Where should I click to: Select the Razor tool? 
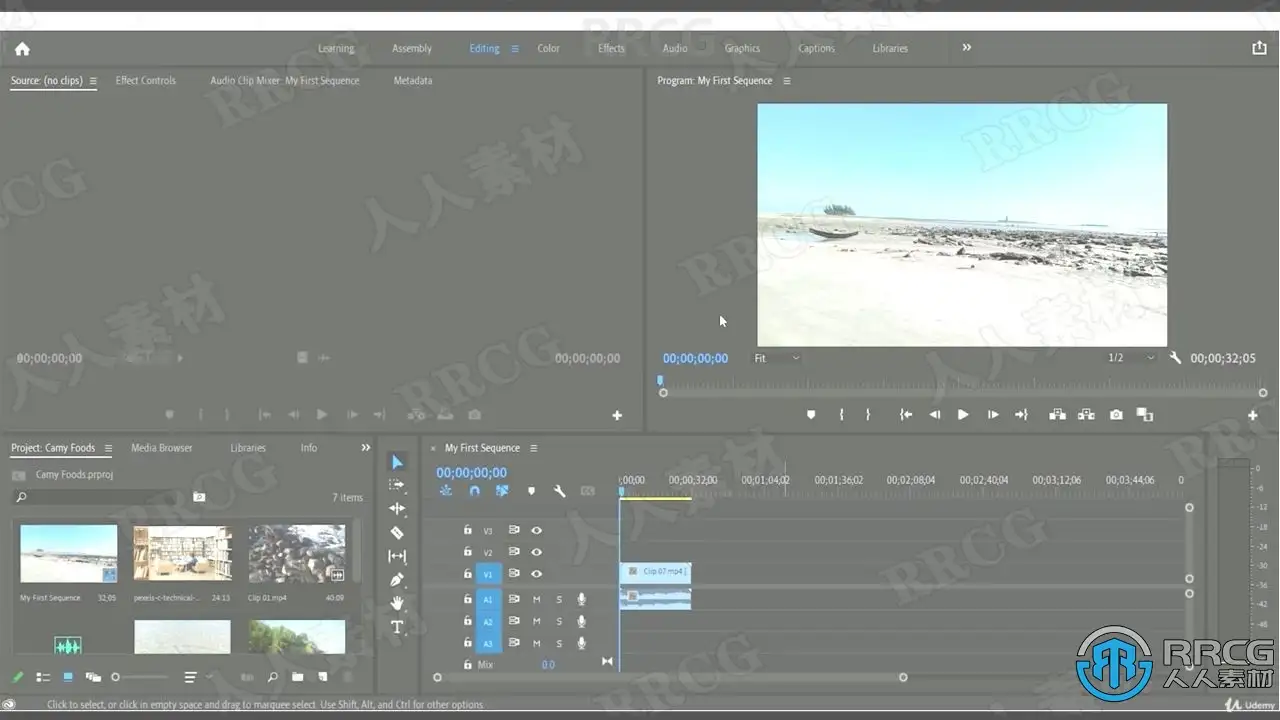click(x=397, y=533)
